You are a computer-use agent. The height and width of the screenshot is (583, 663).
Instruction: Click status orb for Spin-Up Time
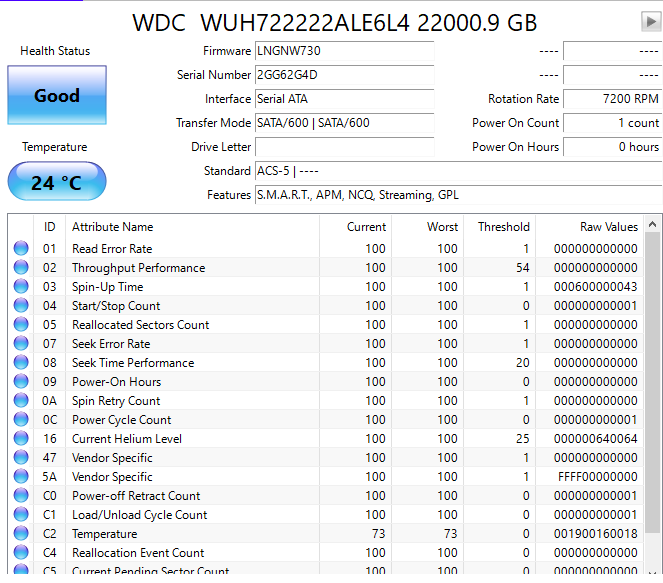21,286
